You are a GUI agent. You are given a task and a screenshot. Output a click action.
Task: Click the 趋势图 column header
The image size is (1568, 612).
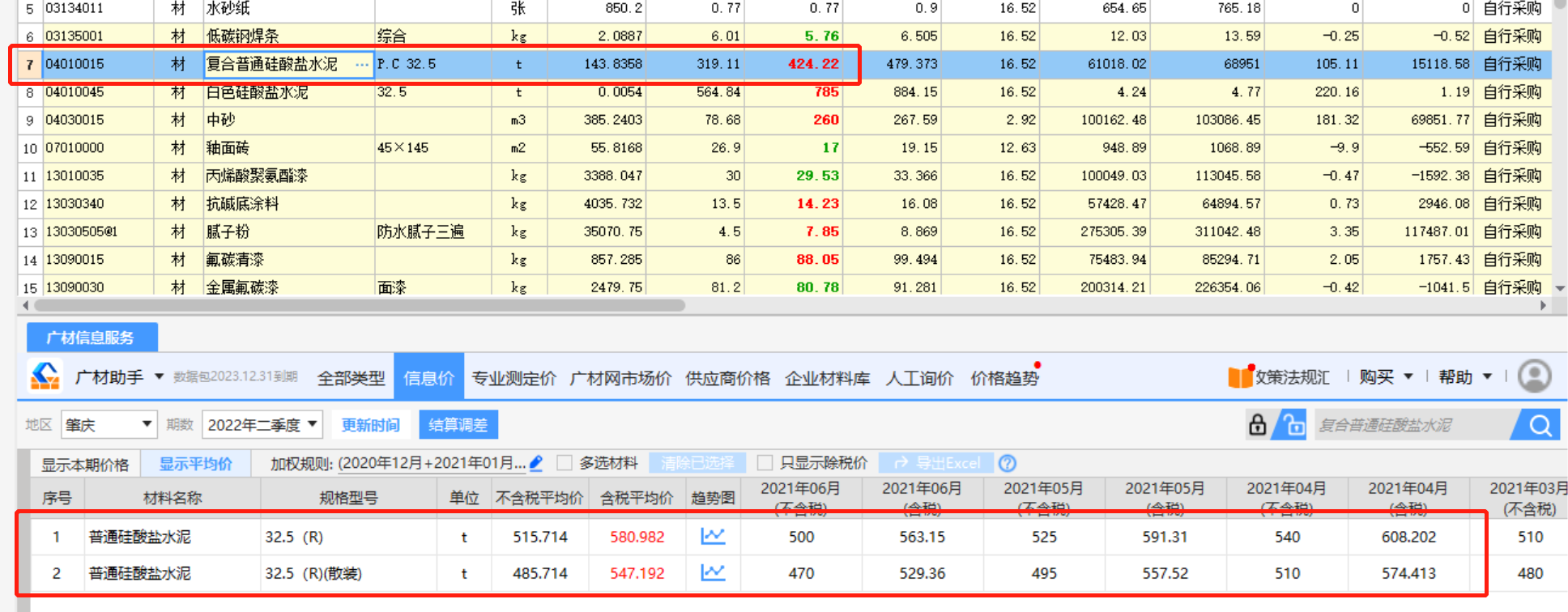tap(713, 498)
